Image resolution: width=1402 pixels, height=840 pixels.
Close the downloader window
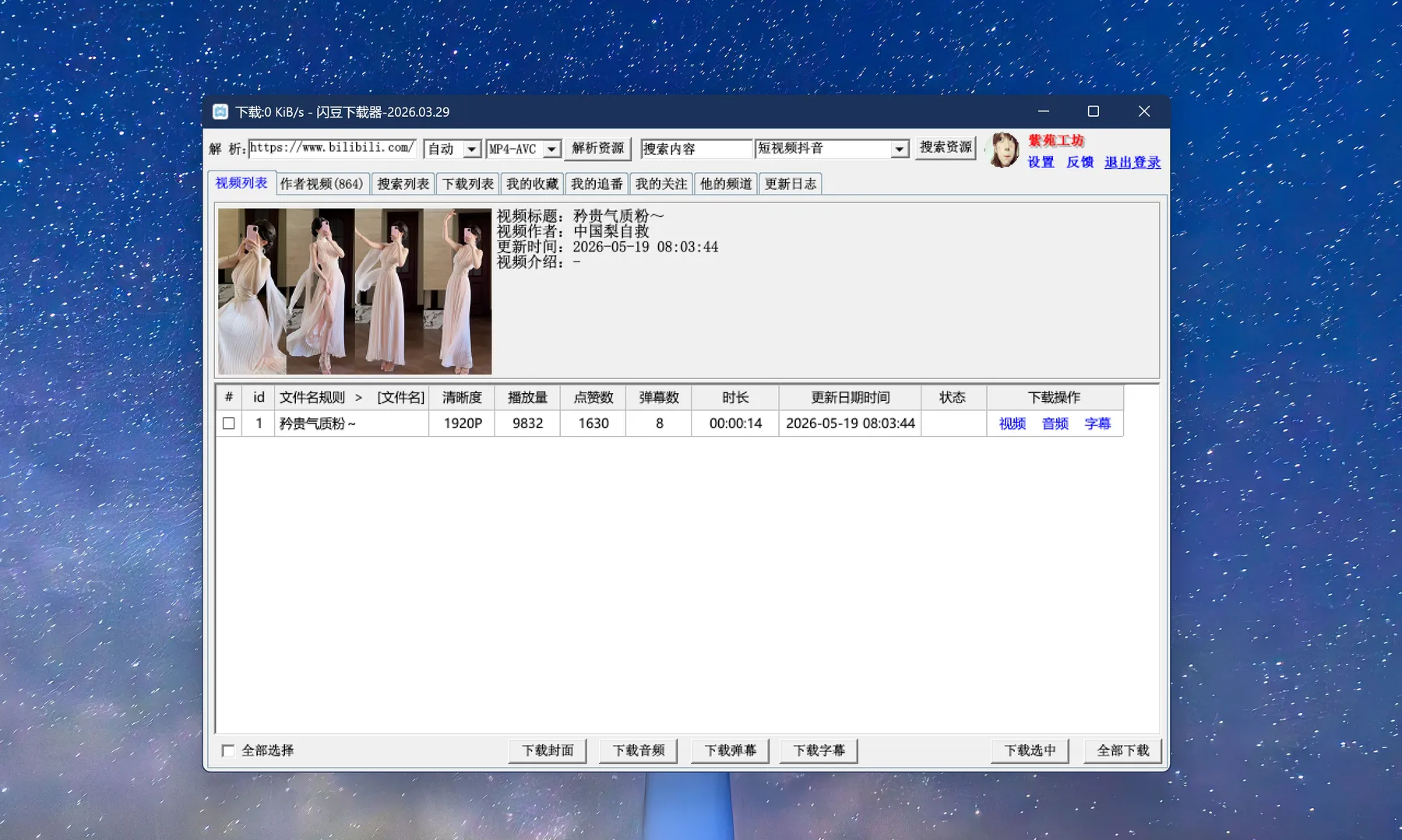point(1144,111)
